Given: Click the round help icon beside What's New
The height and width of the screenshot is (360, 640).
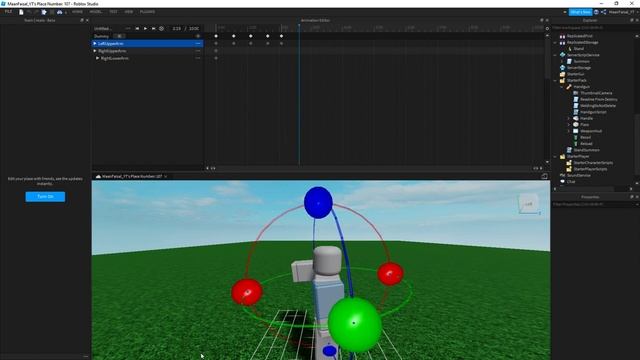Looking at the screenshot, I should [596, 12].
